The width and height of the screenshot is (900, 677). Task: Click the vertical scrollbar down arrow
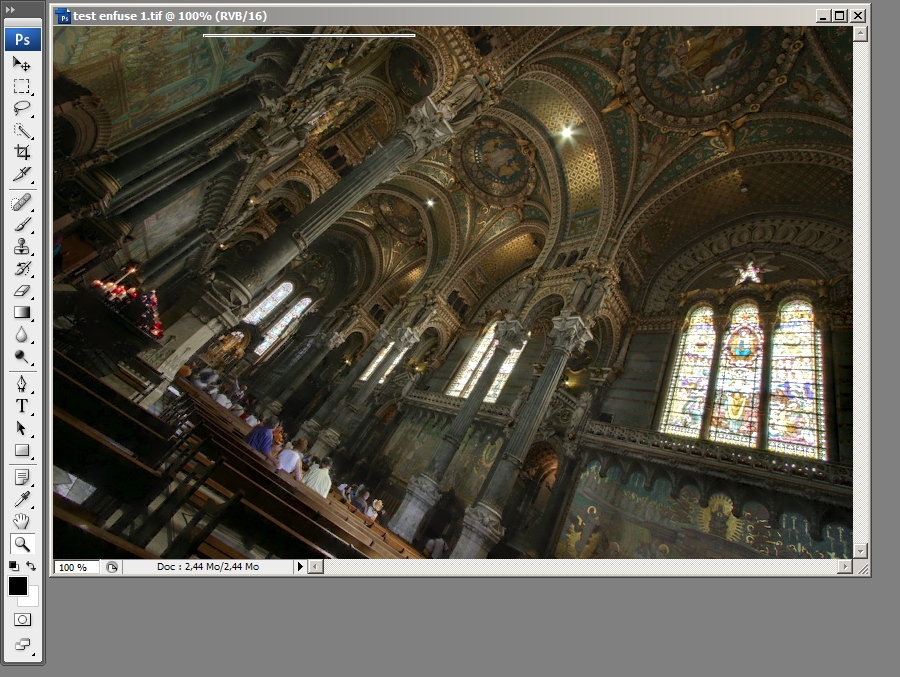860,551
